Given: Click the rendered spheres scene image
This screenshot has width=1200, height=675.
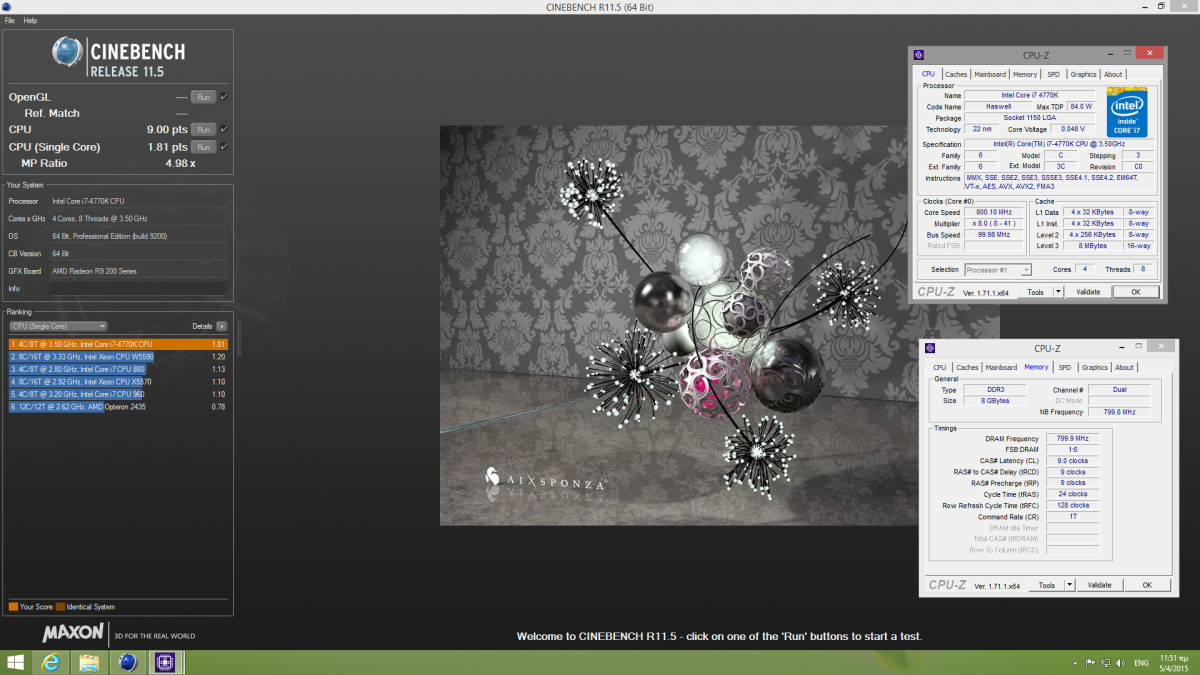Looking at the screenshot, I should coord(719,325).
